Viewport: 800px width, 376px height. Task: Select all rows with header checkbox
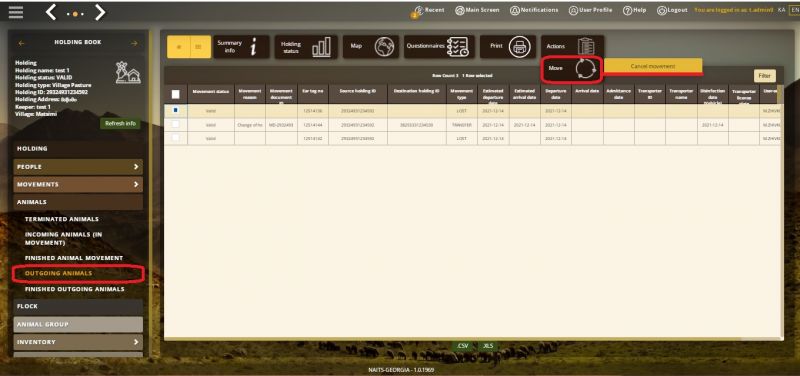[x=176, y=94]
